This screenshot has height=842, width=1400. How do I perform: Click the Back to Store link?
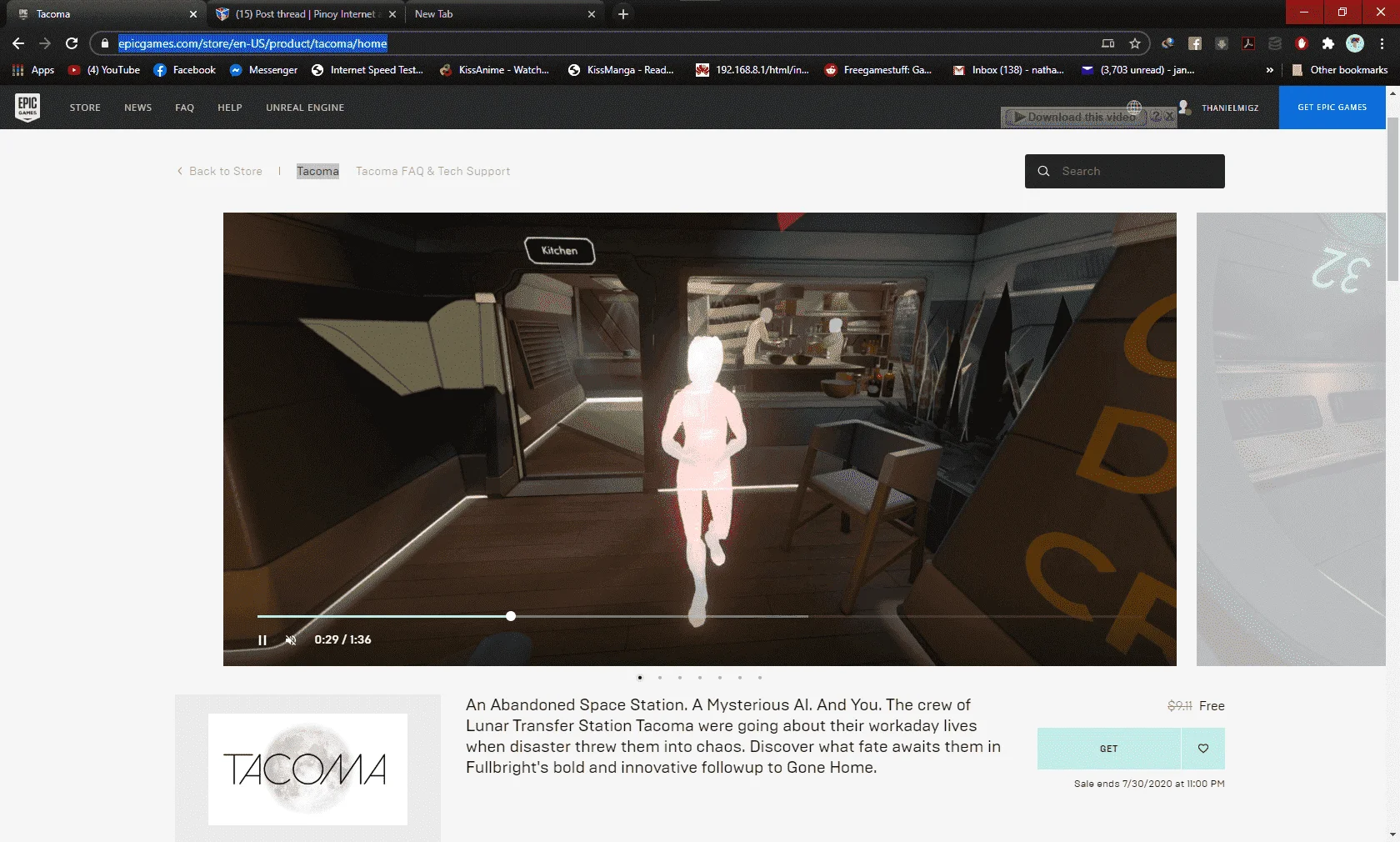pos(219,171)
